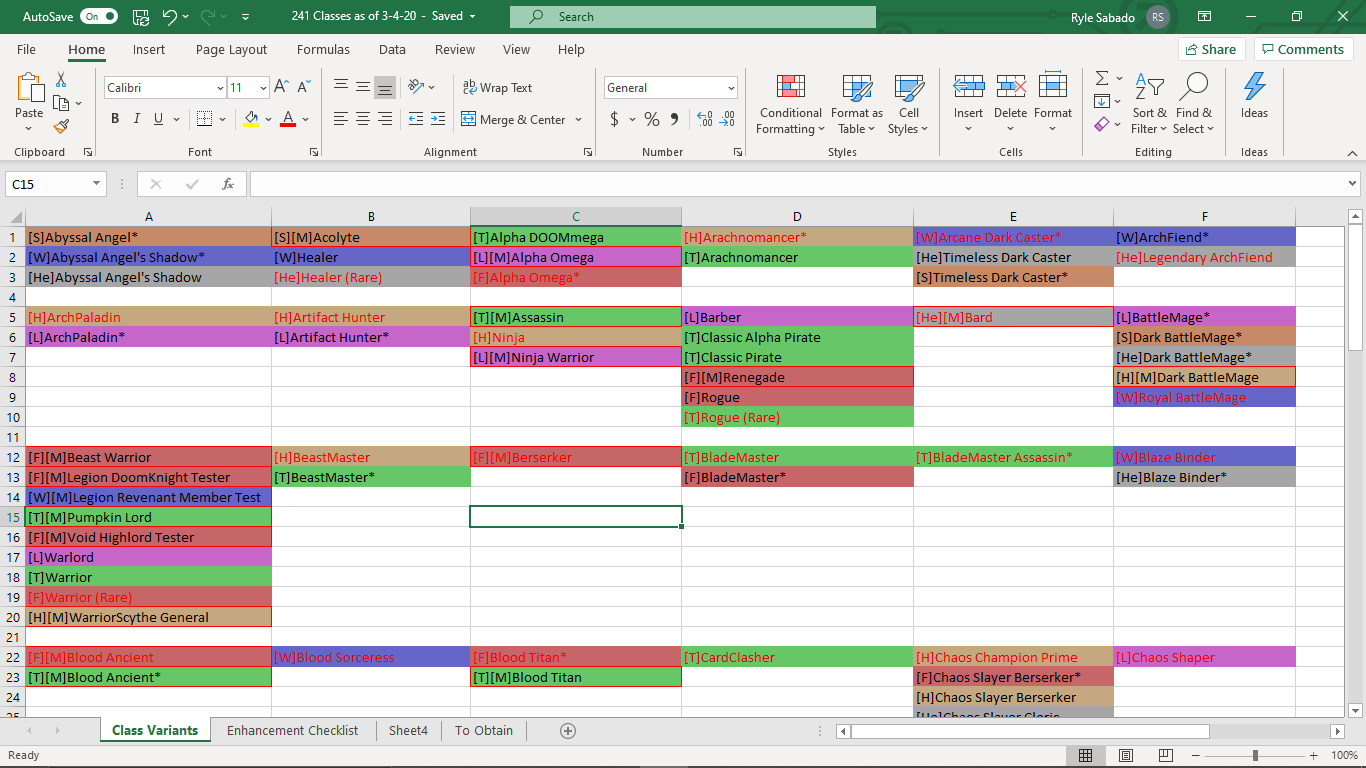Switch to Enhancement Checklist sheet tab

click(292, 731)
